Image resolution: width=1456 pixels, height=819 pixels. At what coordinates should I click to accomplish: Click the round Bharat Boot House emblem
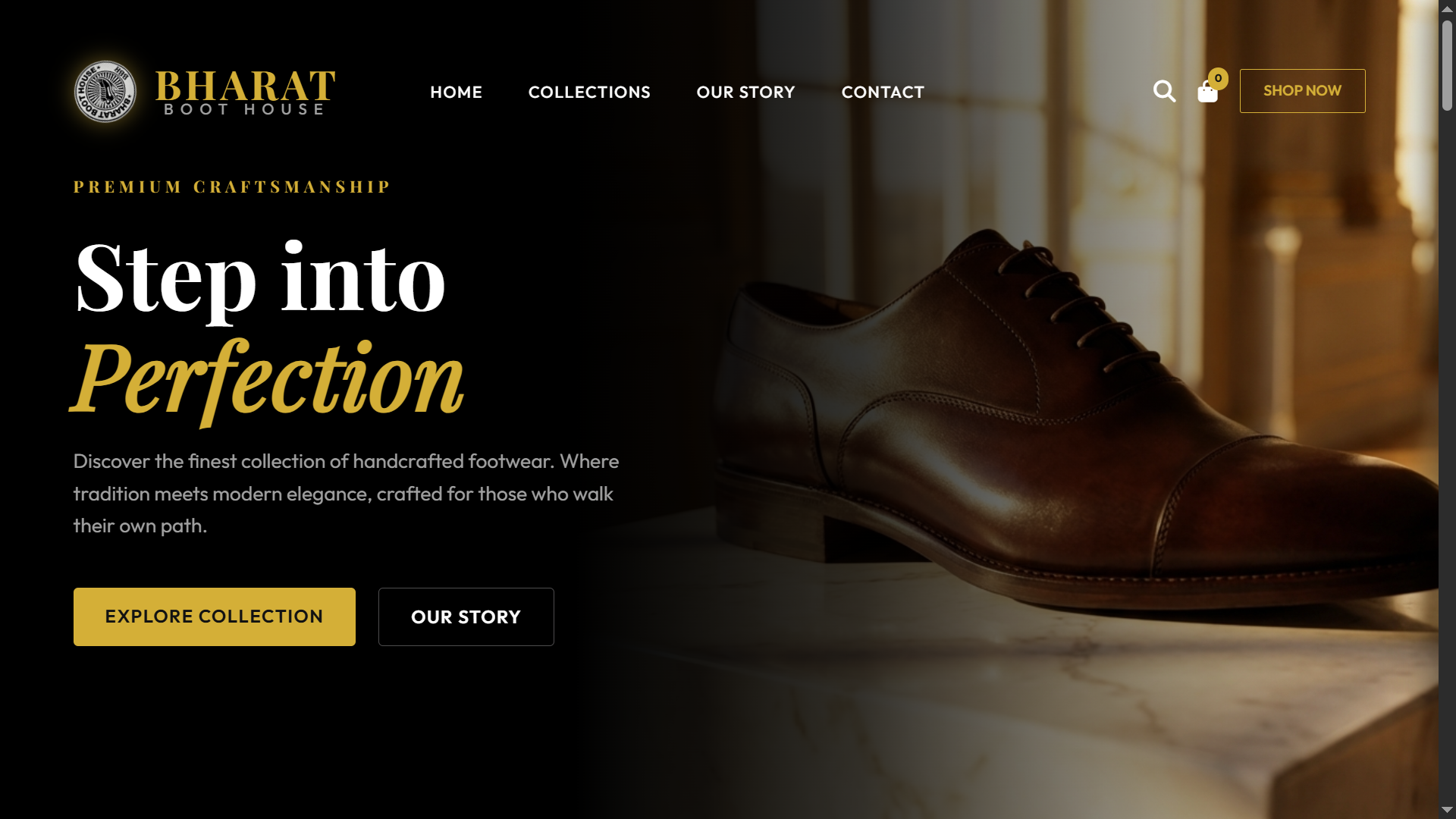tap(105, 92)
